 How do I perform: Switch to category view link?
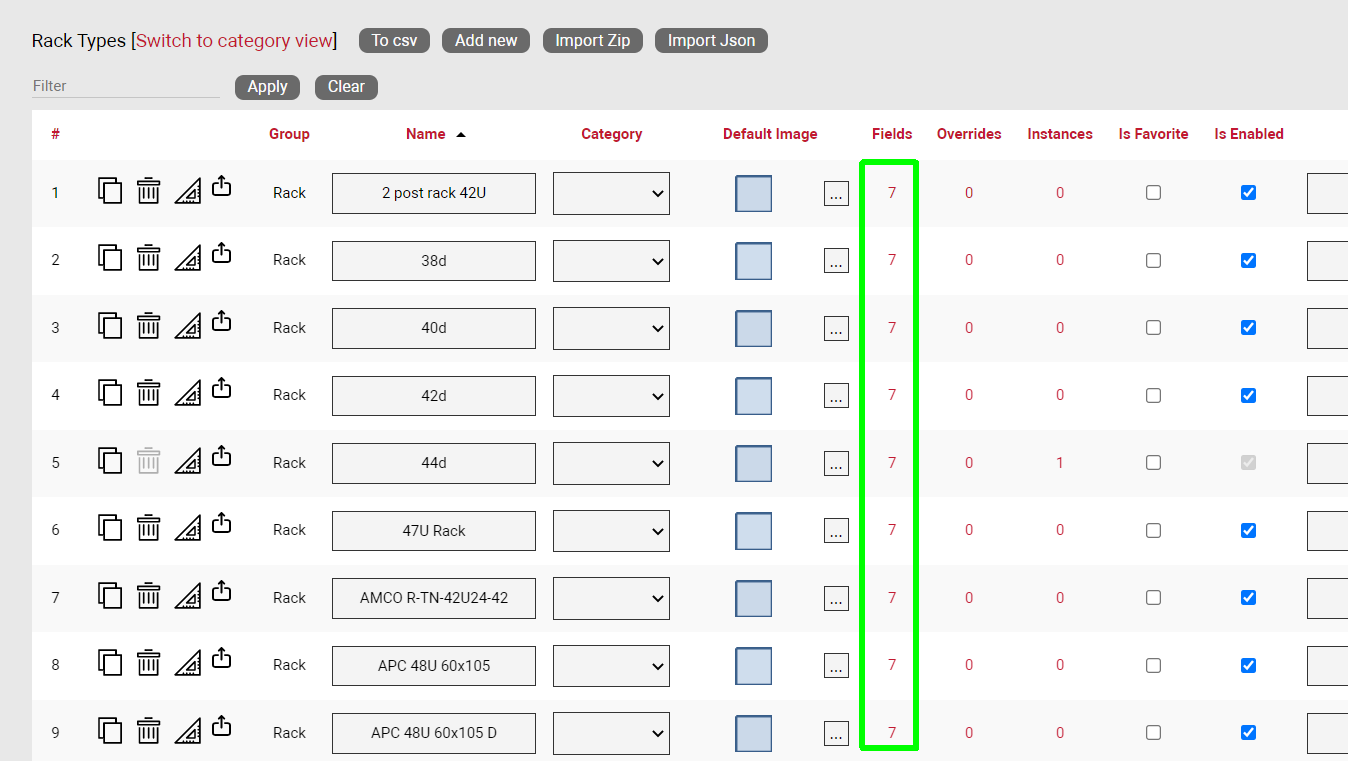coord(234,41)
